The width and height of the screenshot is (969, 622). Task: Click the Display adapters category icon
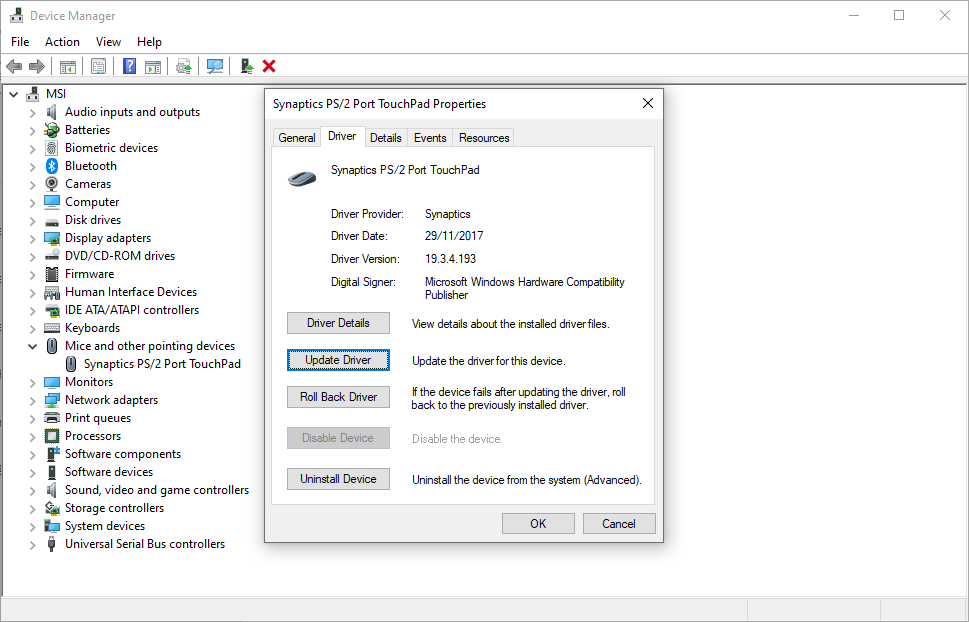pos(51,238)
